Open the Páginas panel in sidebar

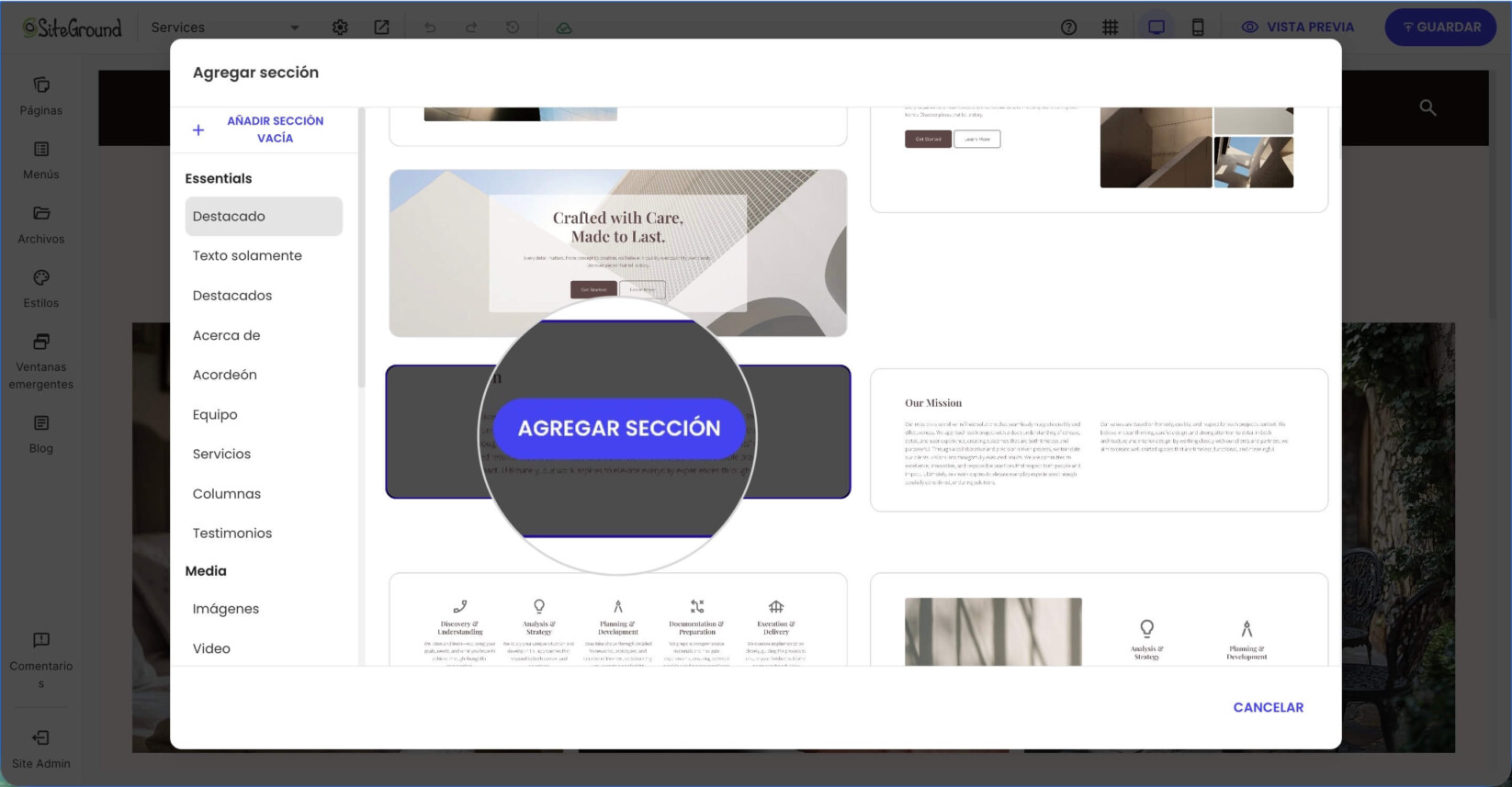point(41,96)
